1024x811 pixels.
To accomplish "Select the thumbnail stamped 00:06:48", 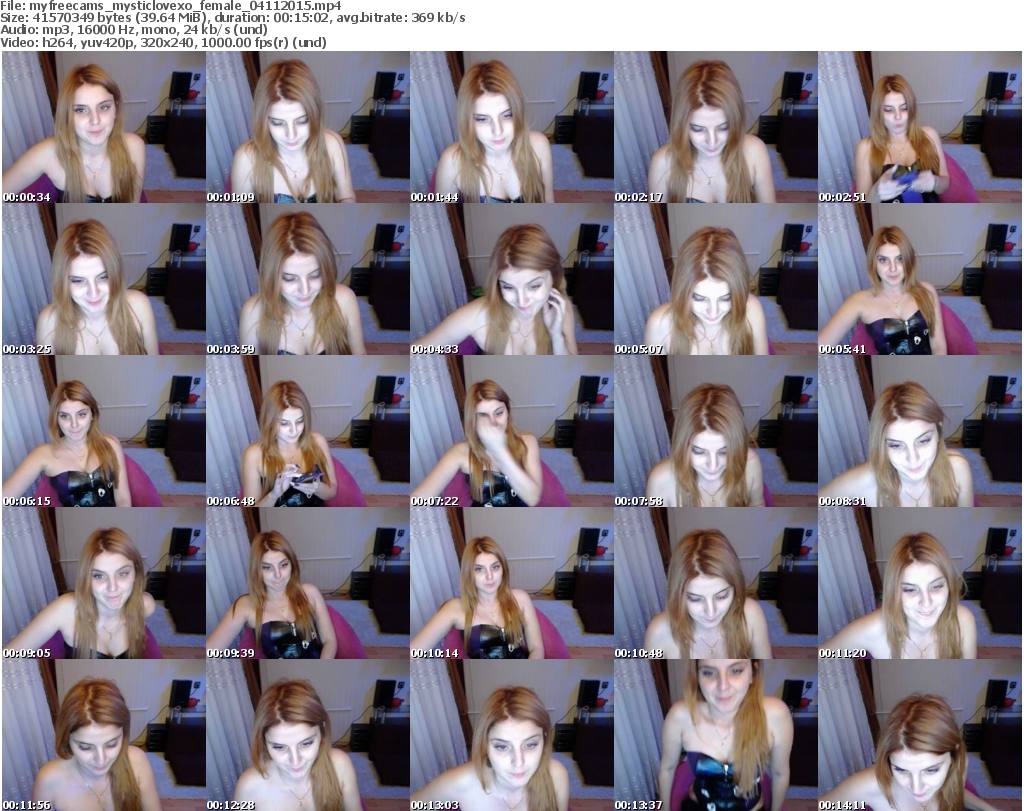I will tap(308, 432).
